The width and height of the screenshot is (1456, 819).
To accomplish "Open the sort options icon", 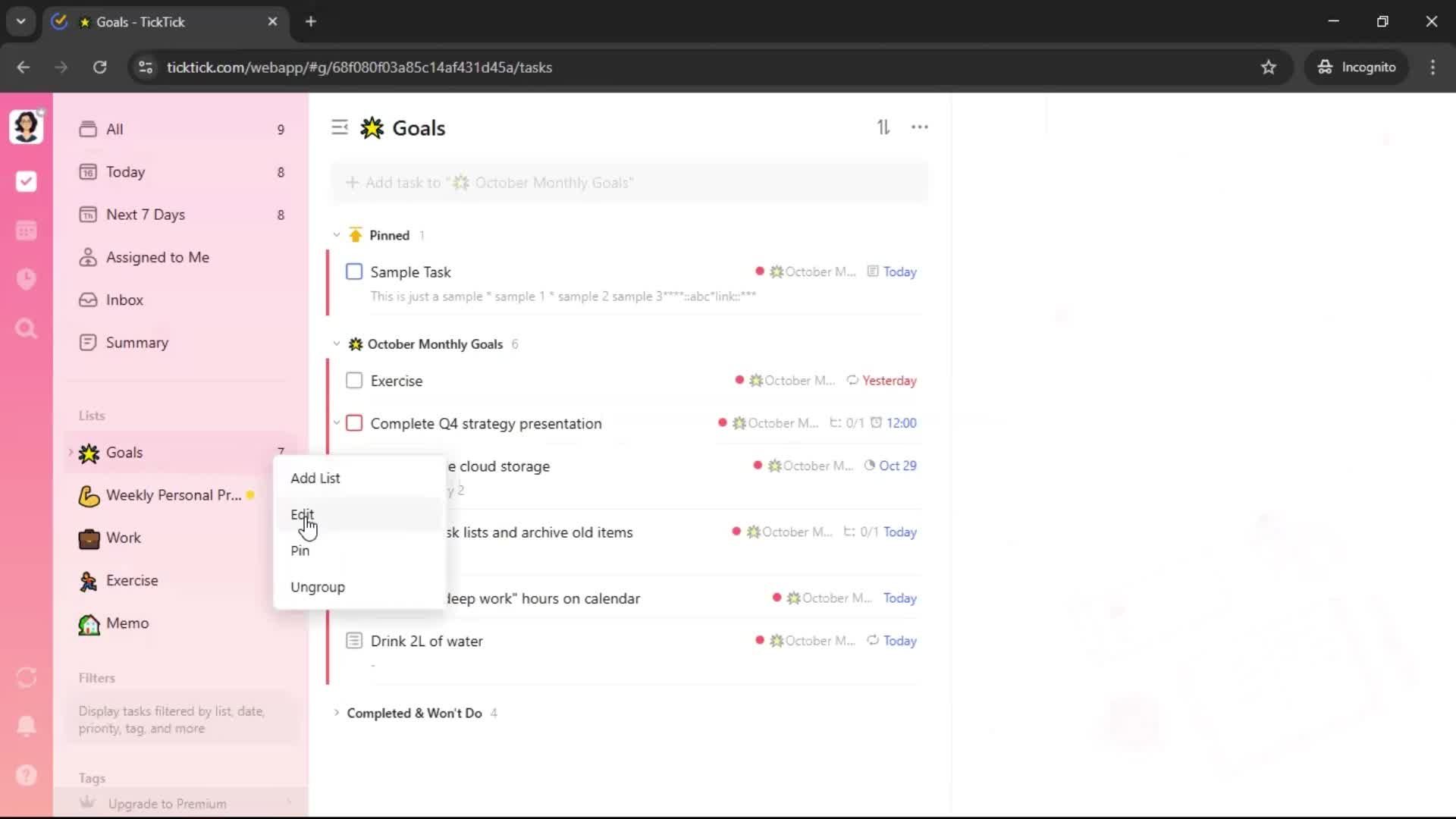I will pyautogui.click(x=883, y=127).
